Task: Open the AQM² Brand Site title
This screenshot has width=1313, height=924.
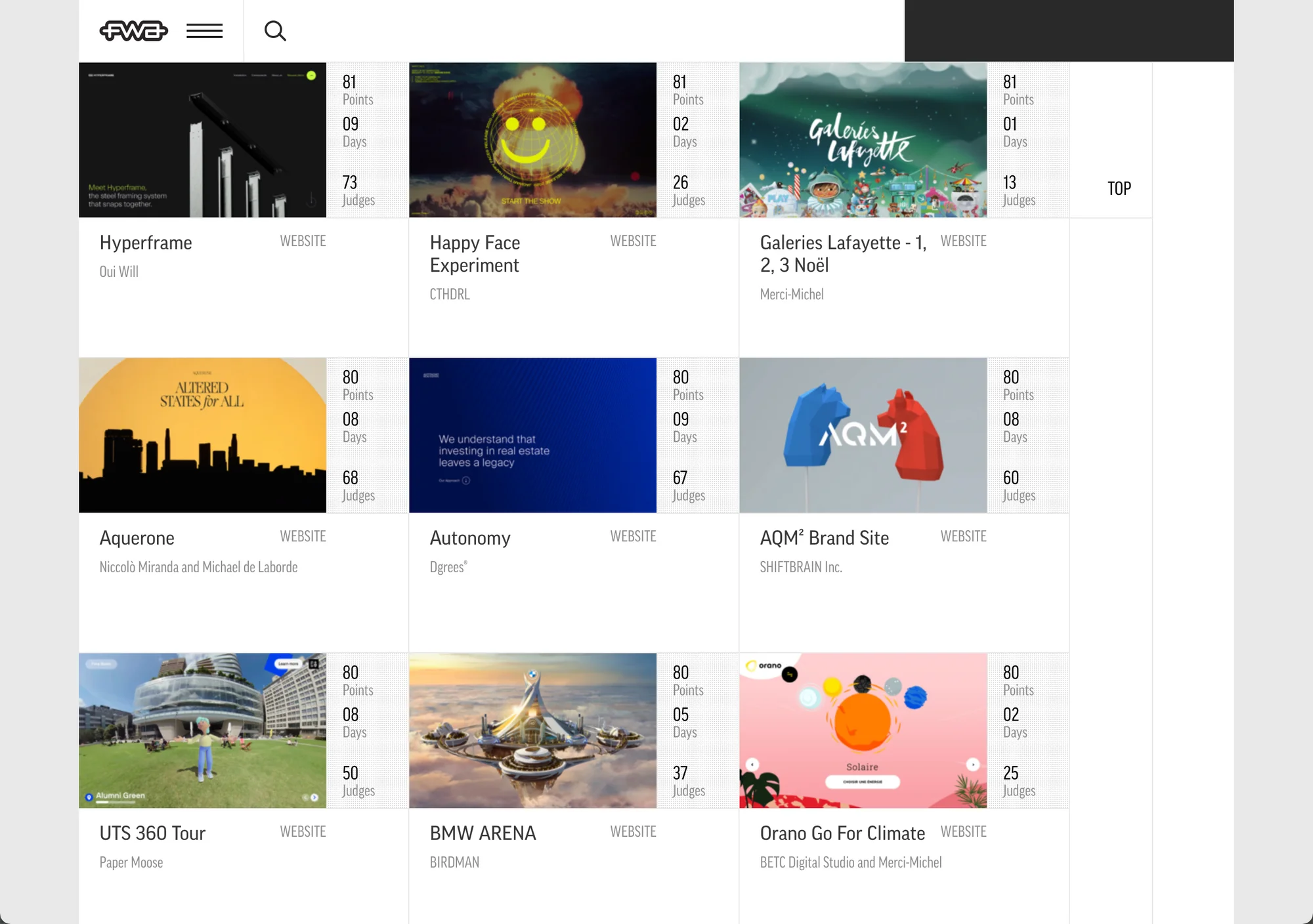Action: pyautogui.click(x=825, y=538)
